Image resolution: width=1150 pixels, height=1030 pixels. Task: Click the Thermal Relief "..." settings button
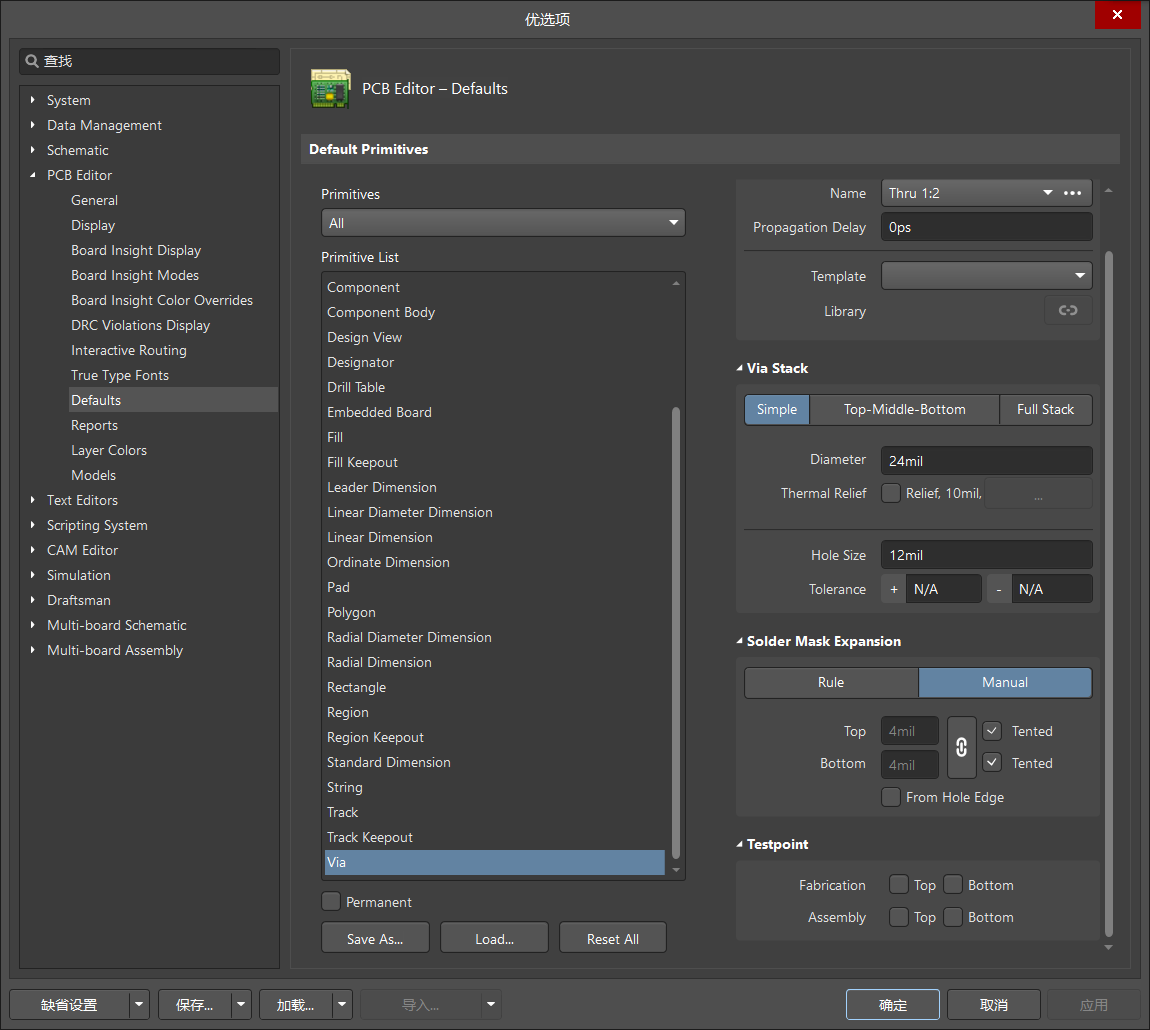tap(1037, 492)
